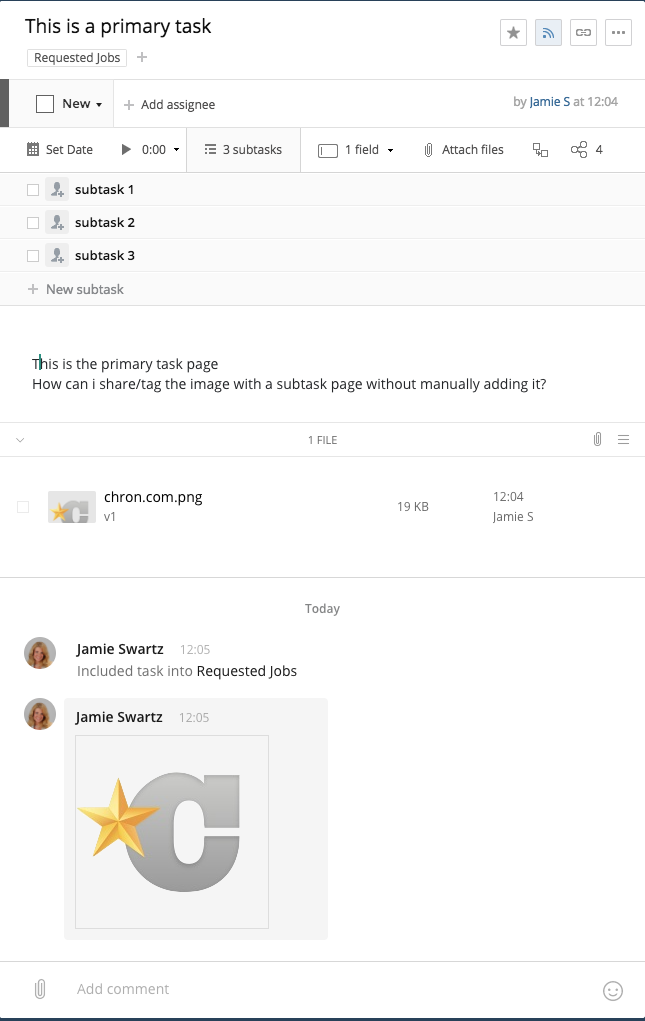Image resolution: width=645 pixels, height=1021 pixels.
Task: Start the timer play button
Action: [126, 150]
